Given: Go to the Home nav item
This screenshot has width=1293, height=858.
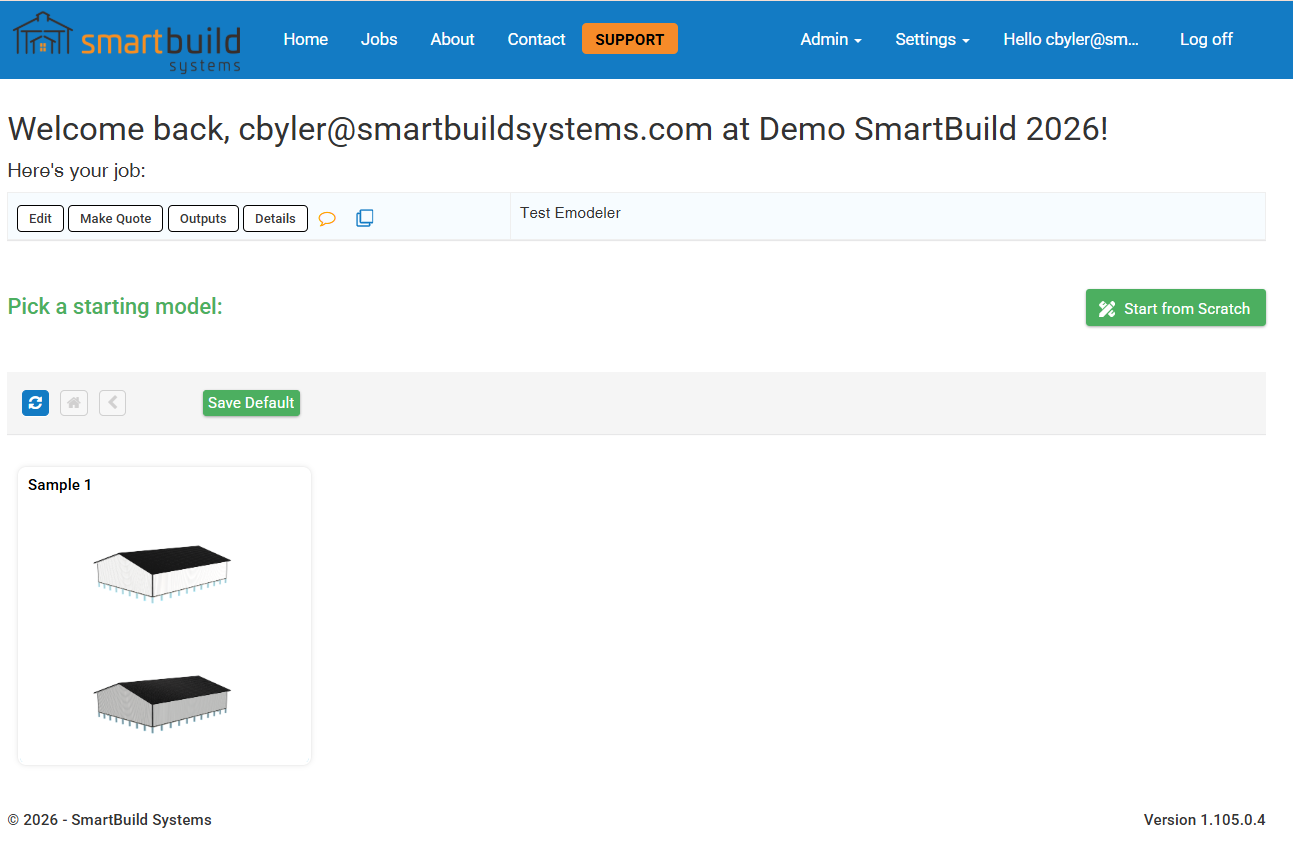Looking at the screenshot, I should pos(306,39).
